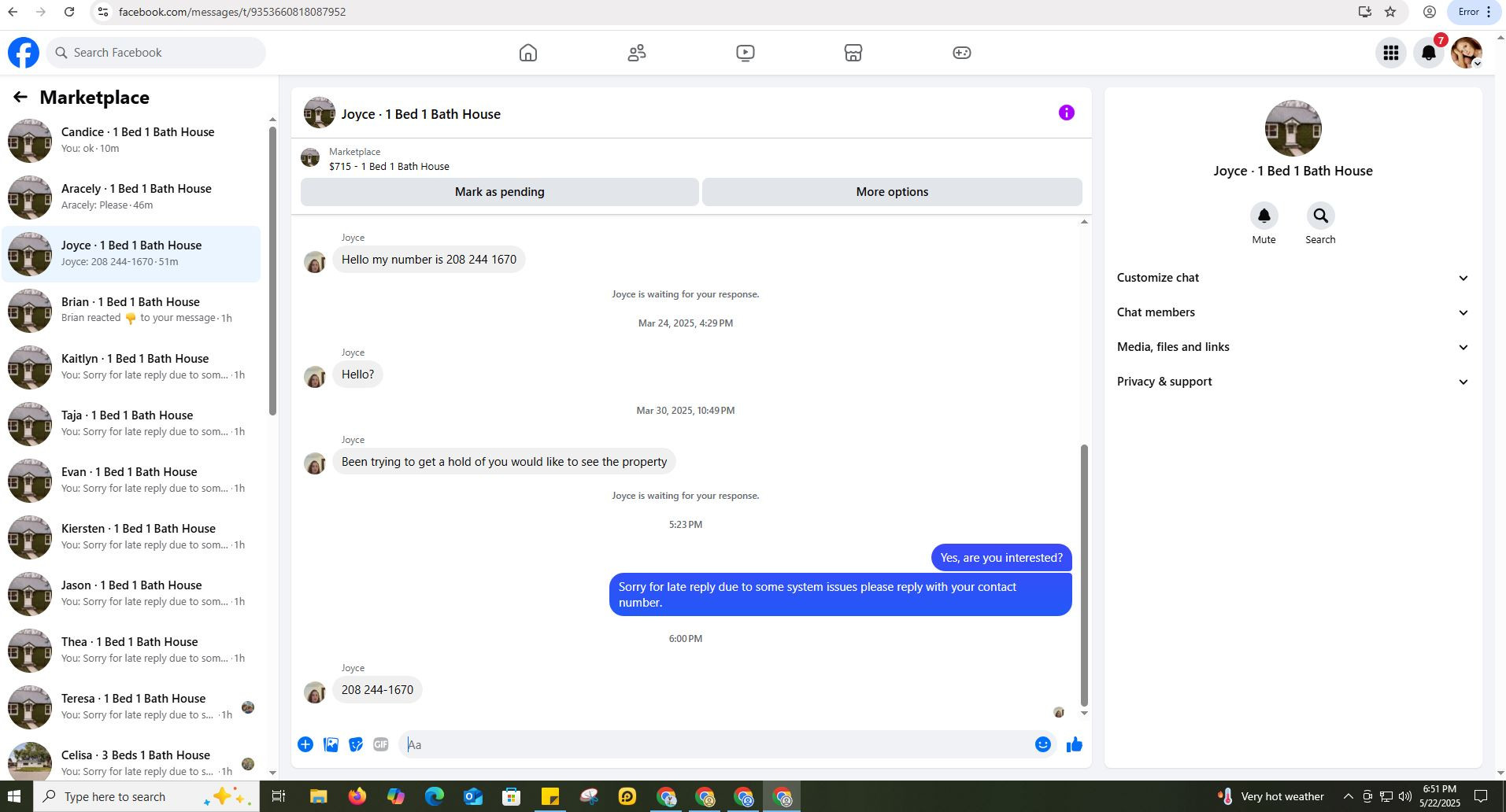Open Task View on taskbar

point(278,796)
